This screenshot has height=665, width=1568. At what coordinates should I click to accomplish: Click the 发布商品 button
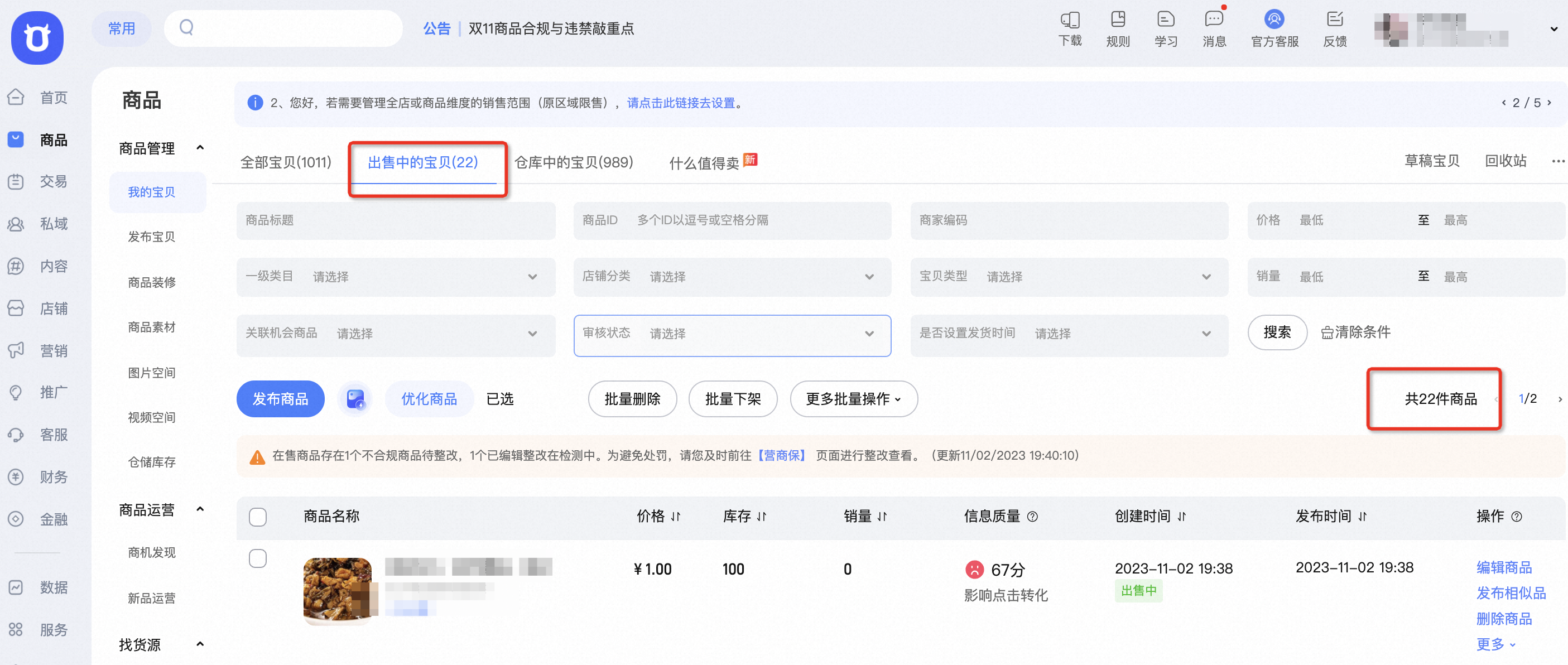click(280, 399)
